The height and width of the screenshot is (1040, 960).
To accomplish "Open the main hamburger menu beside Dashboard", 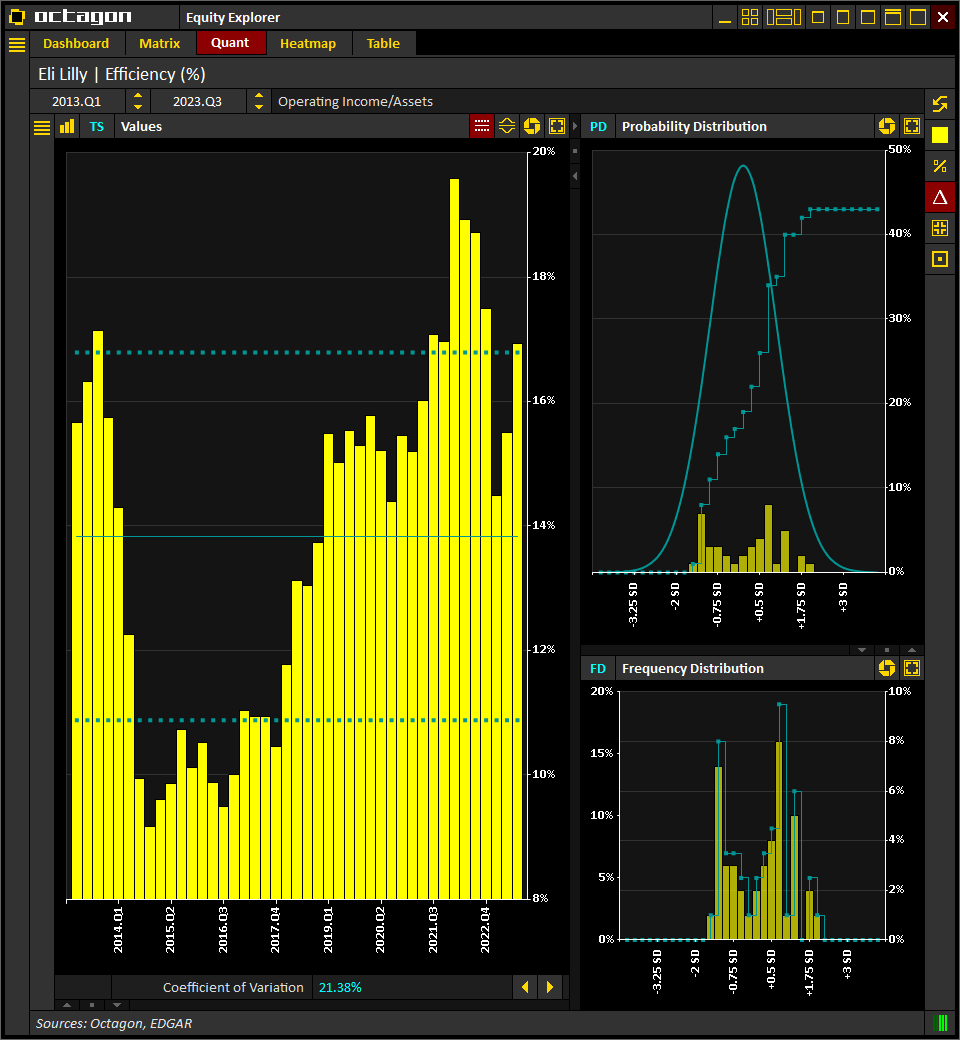I will 17,44.
